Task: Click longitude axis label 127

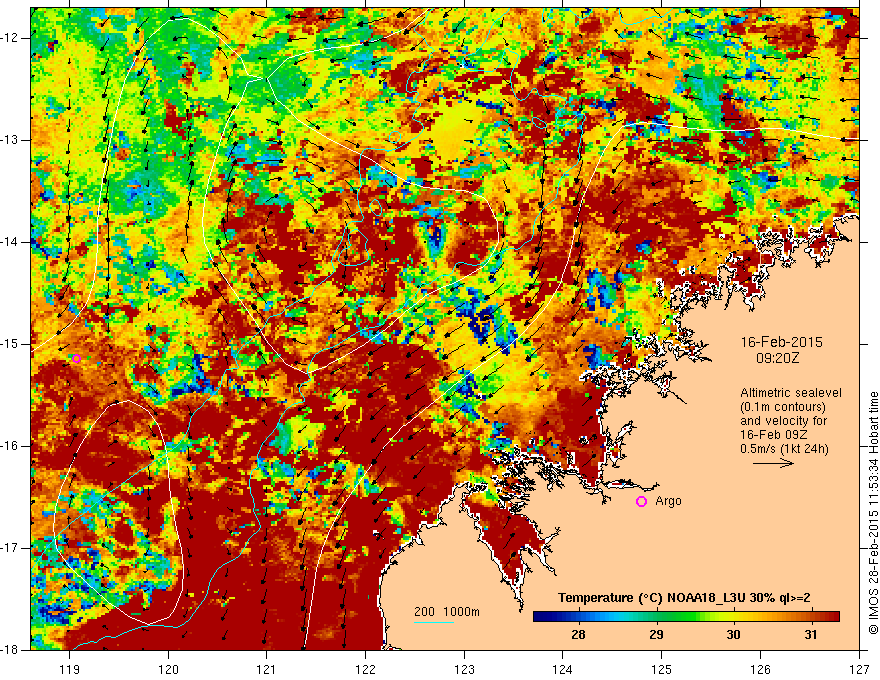Action: tap(859, 669)
